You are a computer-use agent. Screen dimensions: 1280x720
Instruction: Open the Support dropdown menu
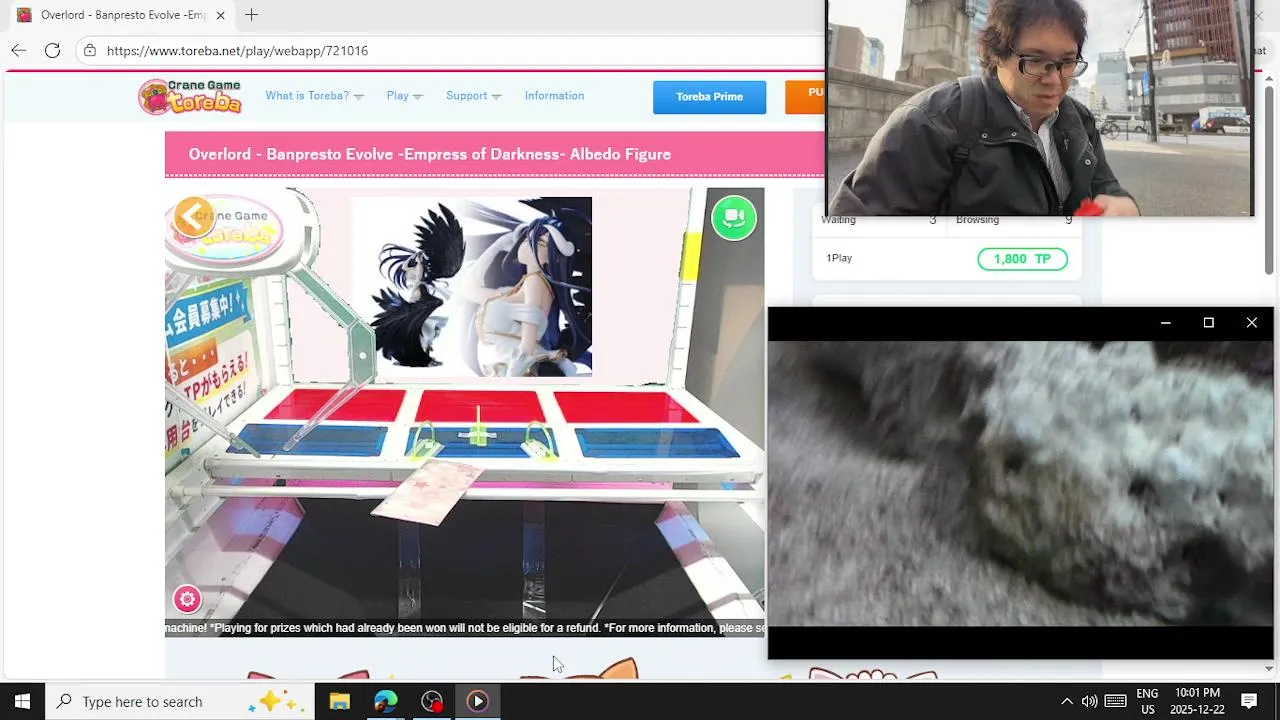click(473, 96)
